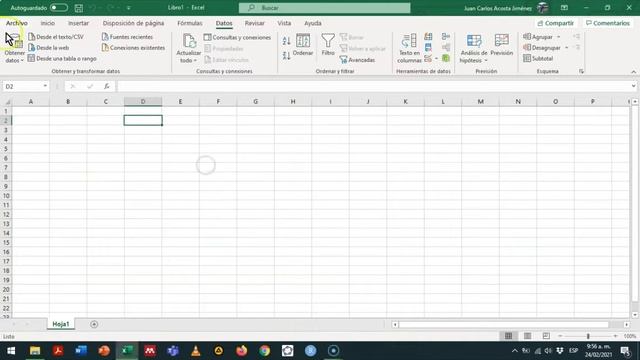Open Word from the taskbar
The width and height of the screenshot is (640, 360).
coord(81,351)
